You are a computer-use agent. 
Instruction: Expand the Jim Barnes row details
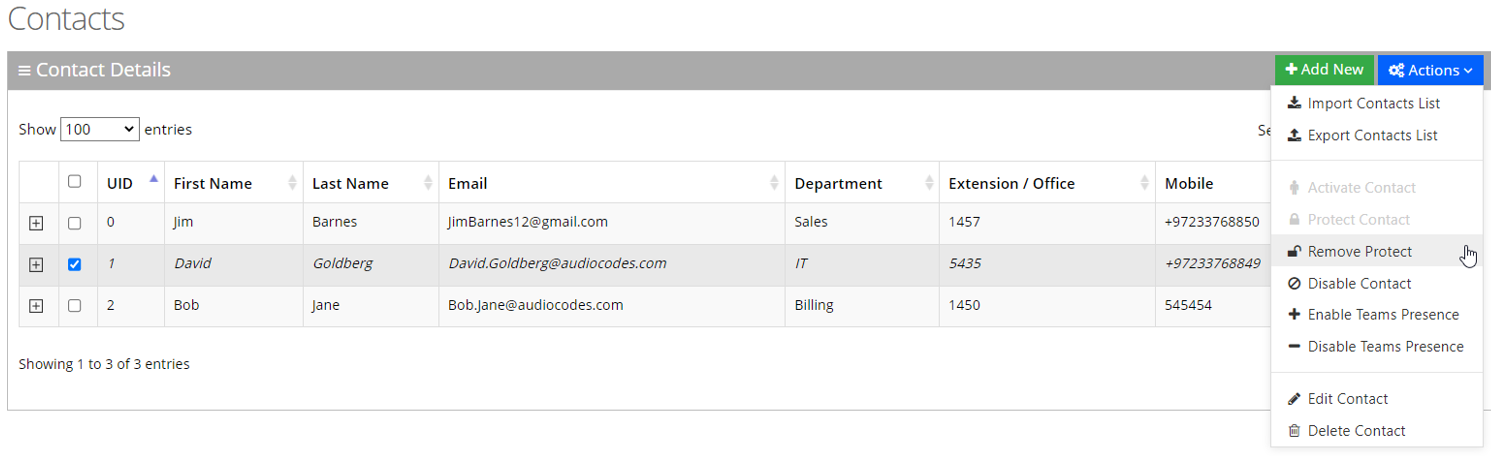click(x=36, y=223)
